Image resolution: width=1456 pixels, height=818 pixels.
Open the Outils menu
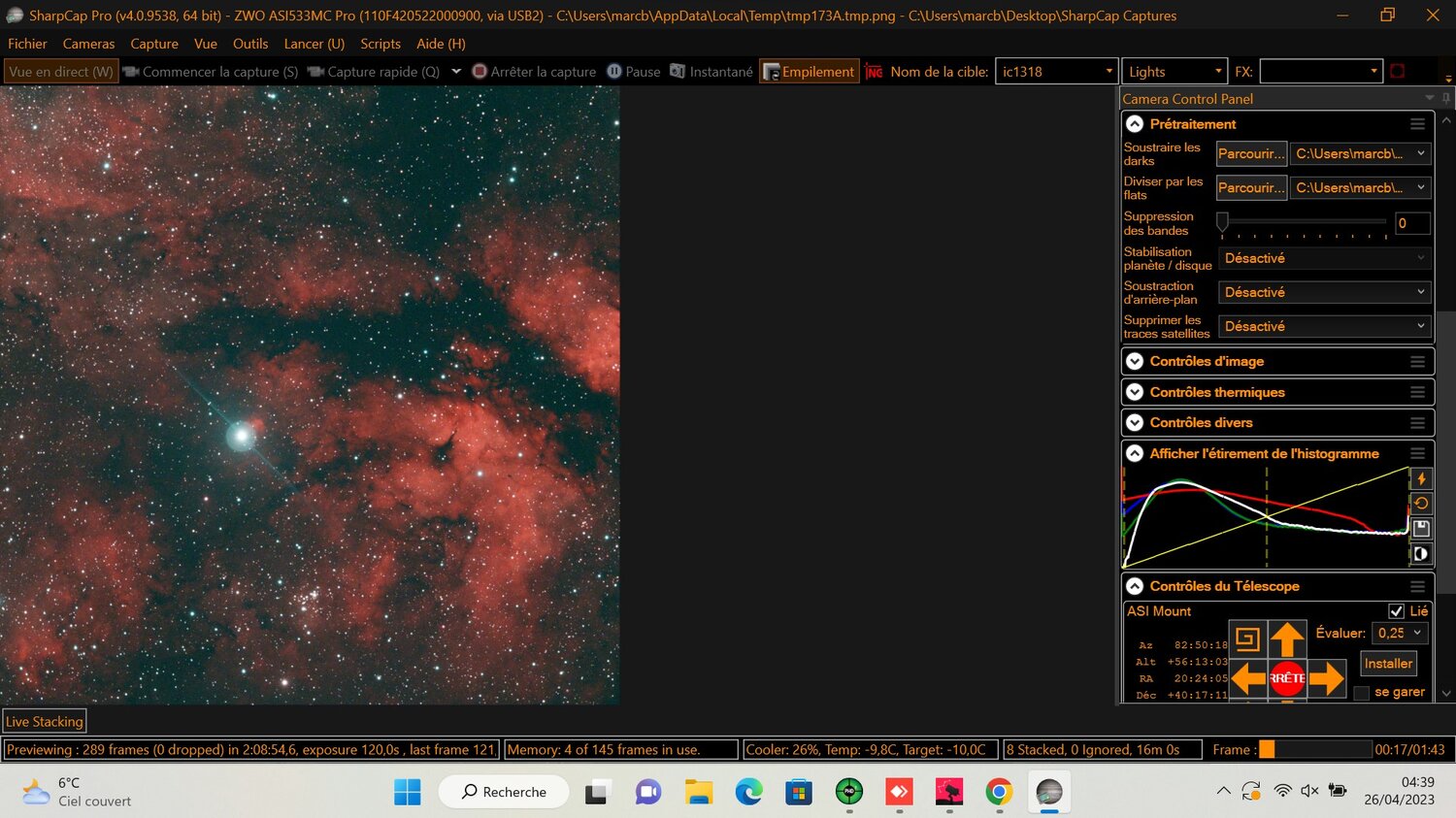coord(250,44)
